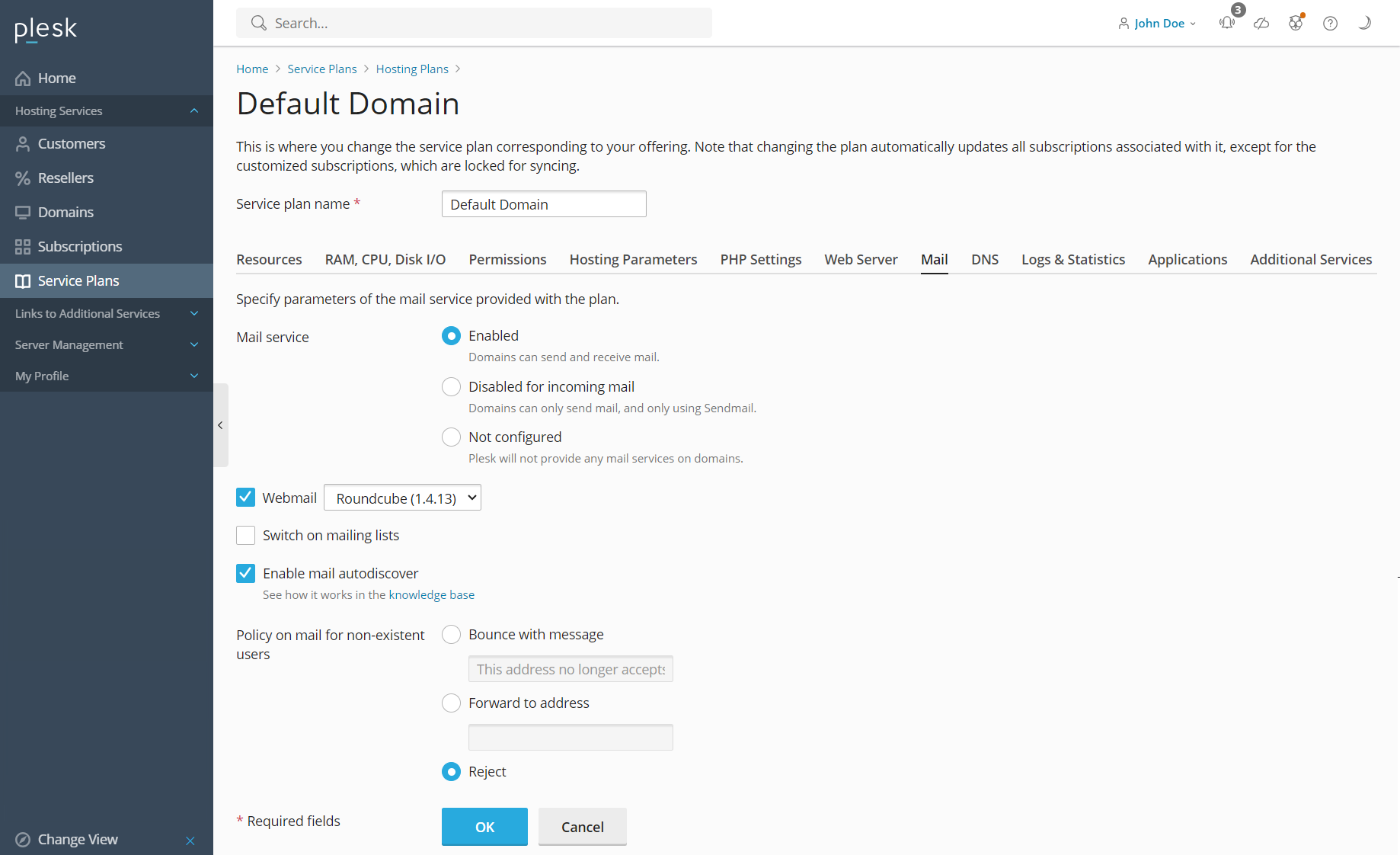Click the OK button to save

[x=484, y=827]
